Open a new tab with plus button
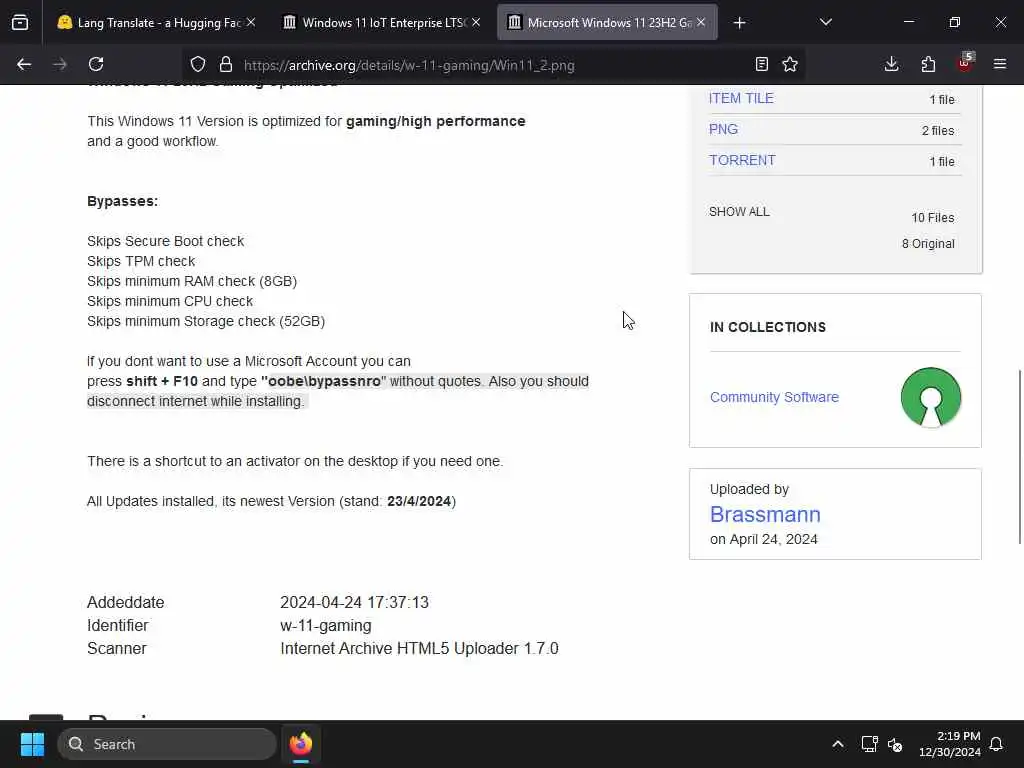The image size is (1024, 768). click(x=739, y=23)
